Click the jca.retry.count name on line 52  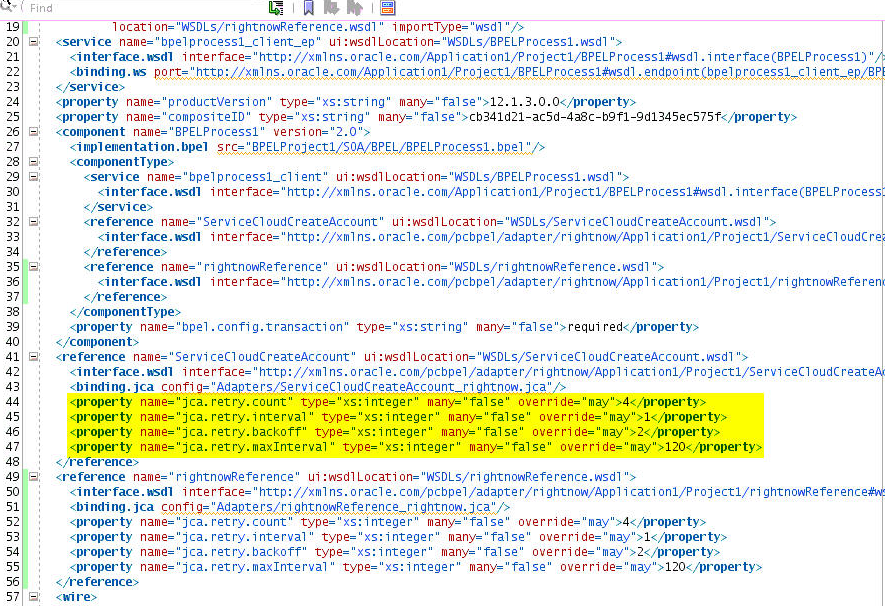(234, 522)
